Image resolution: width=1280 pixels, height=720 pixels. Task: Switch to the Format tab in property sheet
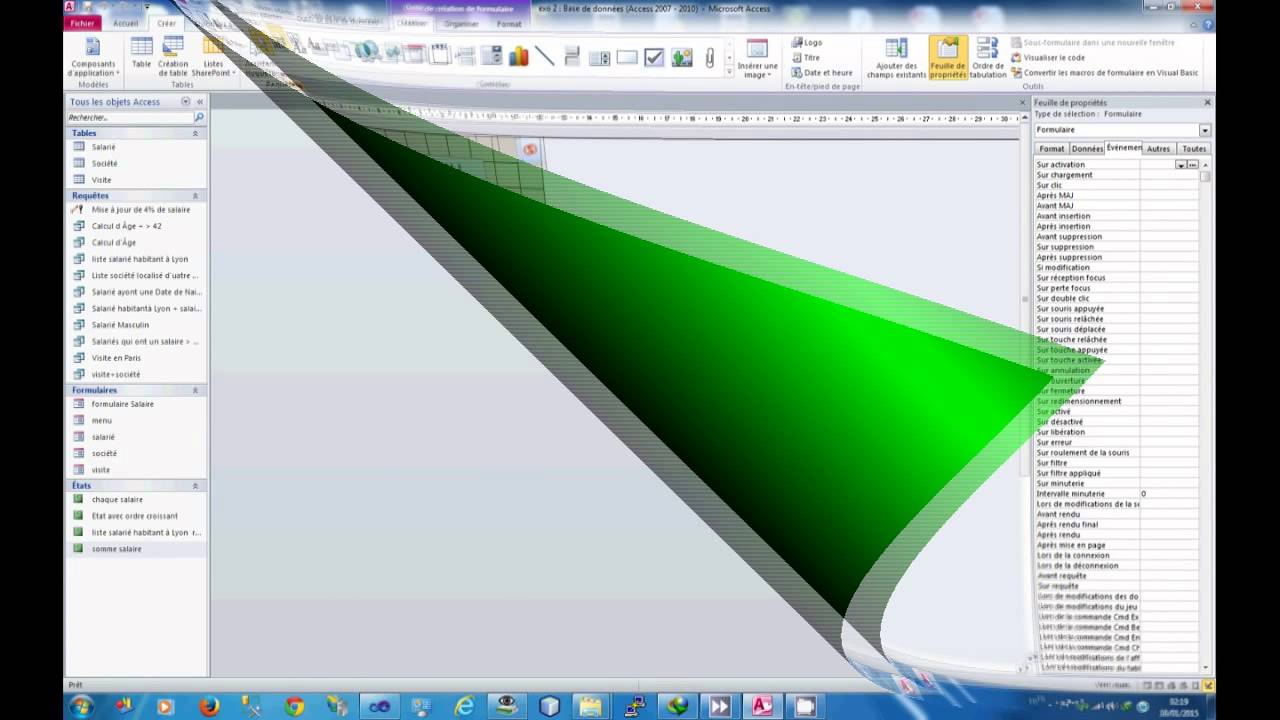(1052, 149)
